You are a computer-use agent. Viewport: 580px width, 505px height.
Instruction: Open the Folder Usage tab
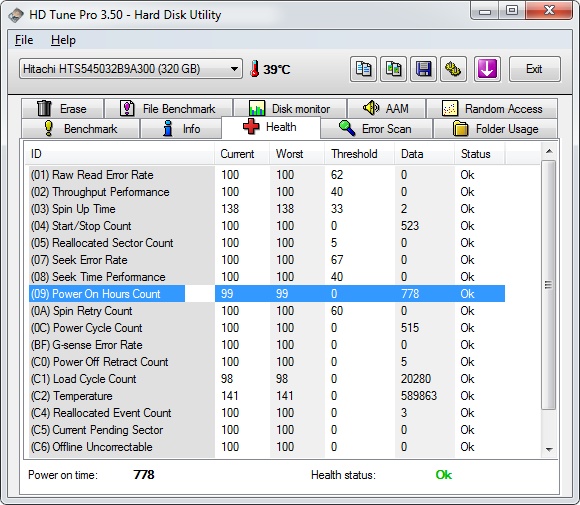tap(495, 129)
